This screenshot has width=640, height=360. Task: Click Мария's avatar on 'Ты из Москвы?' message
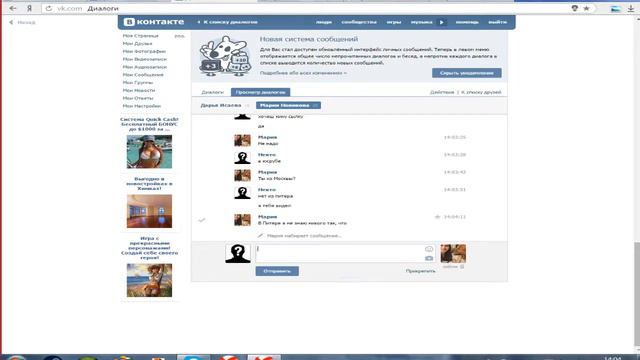(x=242, y=176)
